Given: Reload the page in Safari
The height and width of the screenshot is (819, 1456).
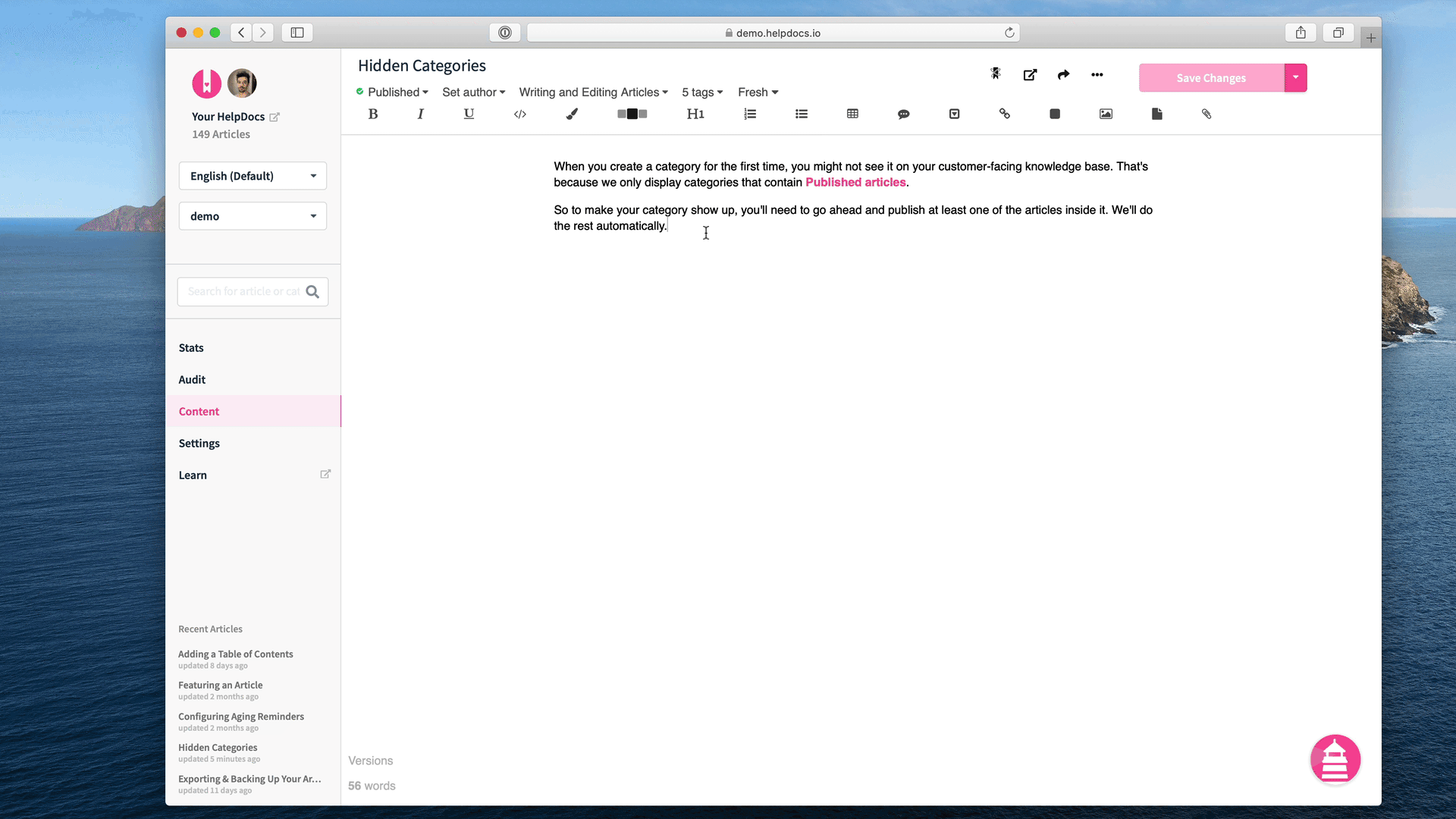Looking at the screenshot, I should click(x=1009, y=33).
